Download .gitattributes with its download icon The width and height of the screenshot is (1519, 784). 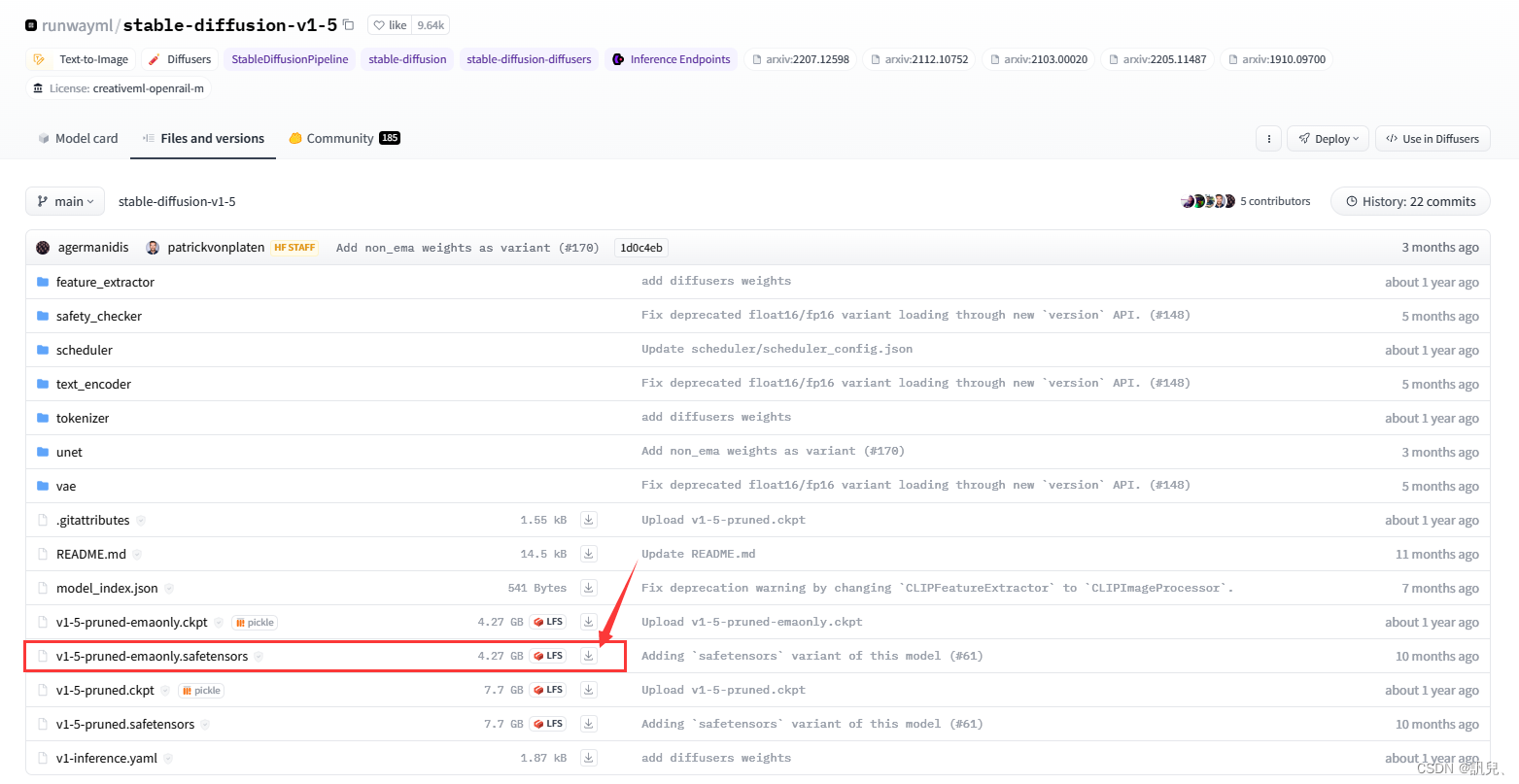(588, 520)
